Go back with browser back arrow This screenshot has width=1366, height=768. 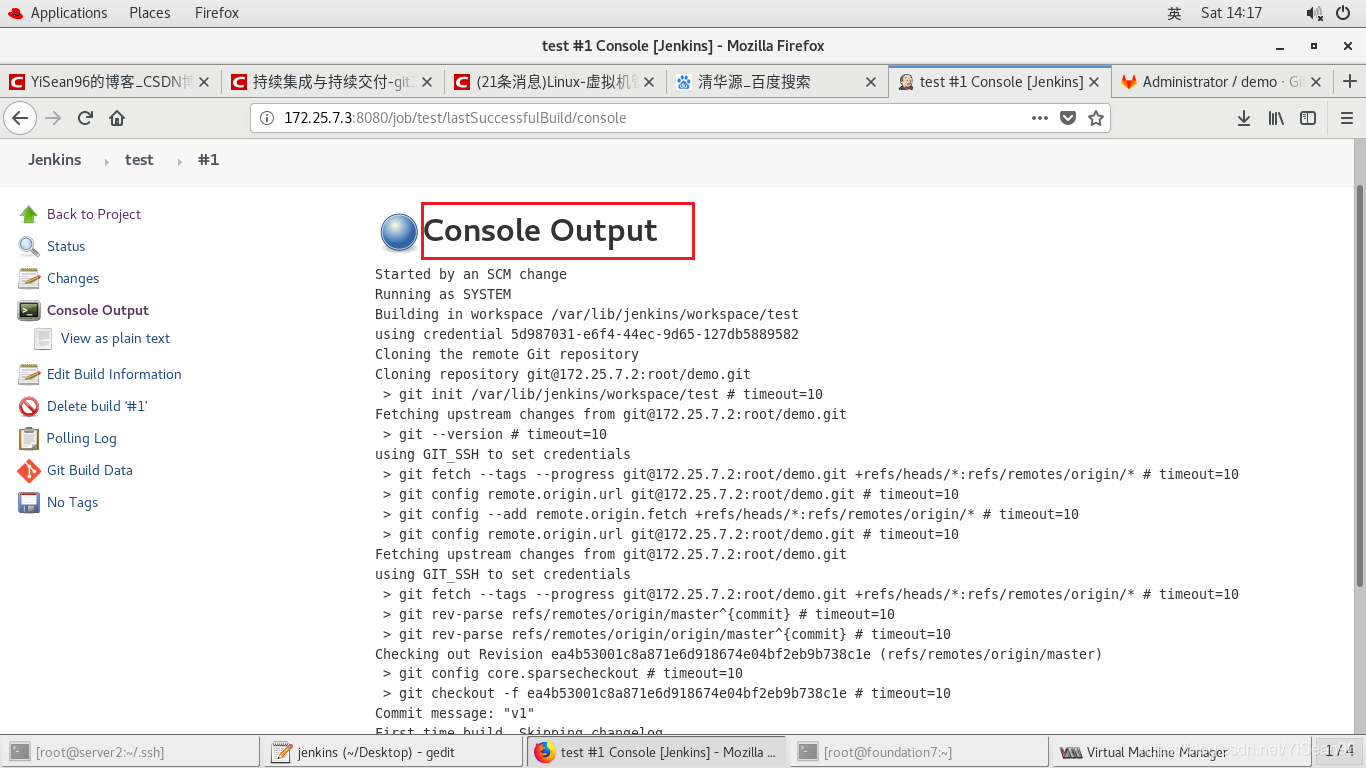point(20,118)
